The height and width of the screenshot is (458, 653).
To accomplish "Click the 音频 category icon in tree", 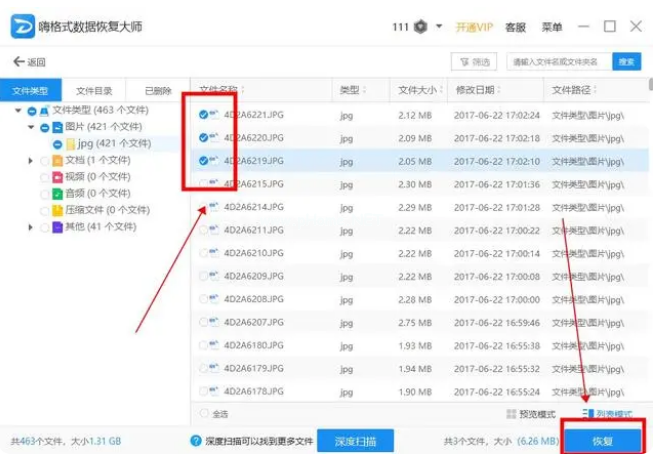I will [x=57, y=193].
